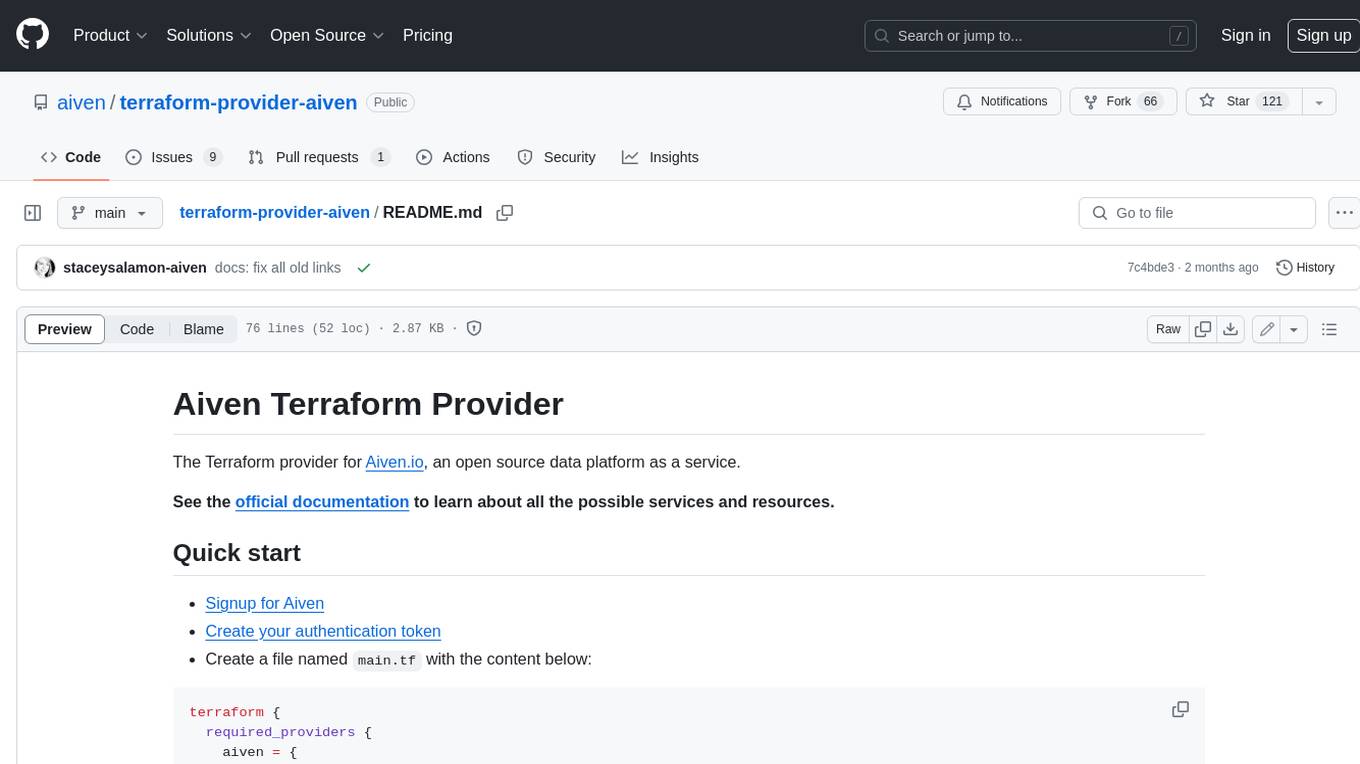
Task: Open the aiven owner profile link
Action: coord(81,102)
